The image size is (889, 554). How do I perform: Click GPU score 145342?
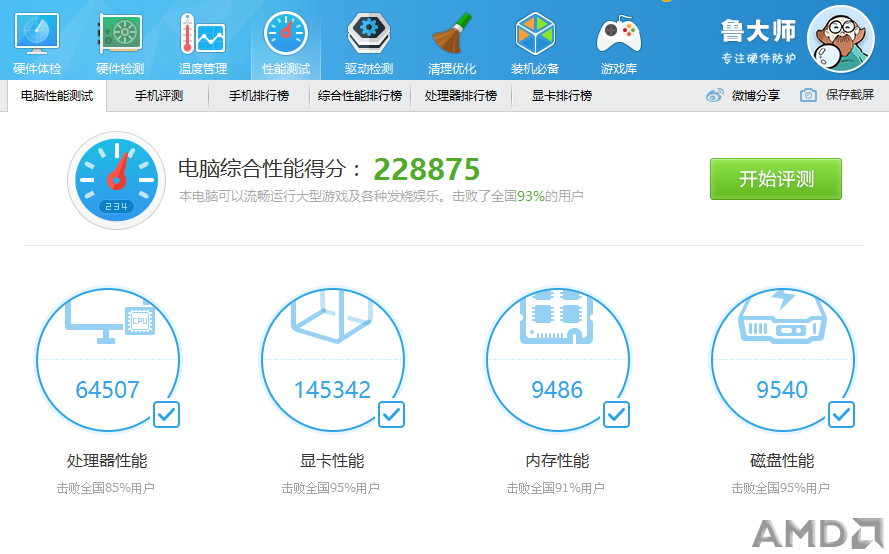[332, 390]
